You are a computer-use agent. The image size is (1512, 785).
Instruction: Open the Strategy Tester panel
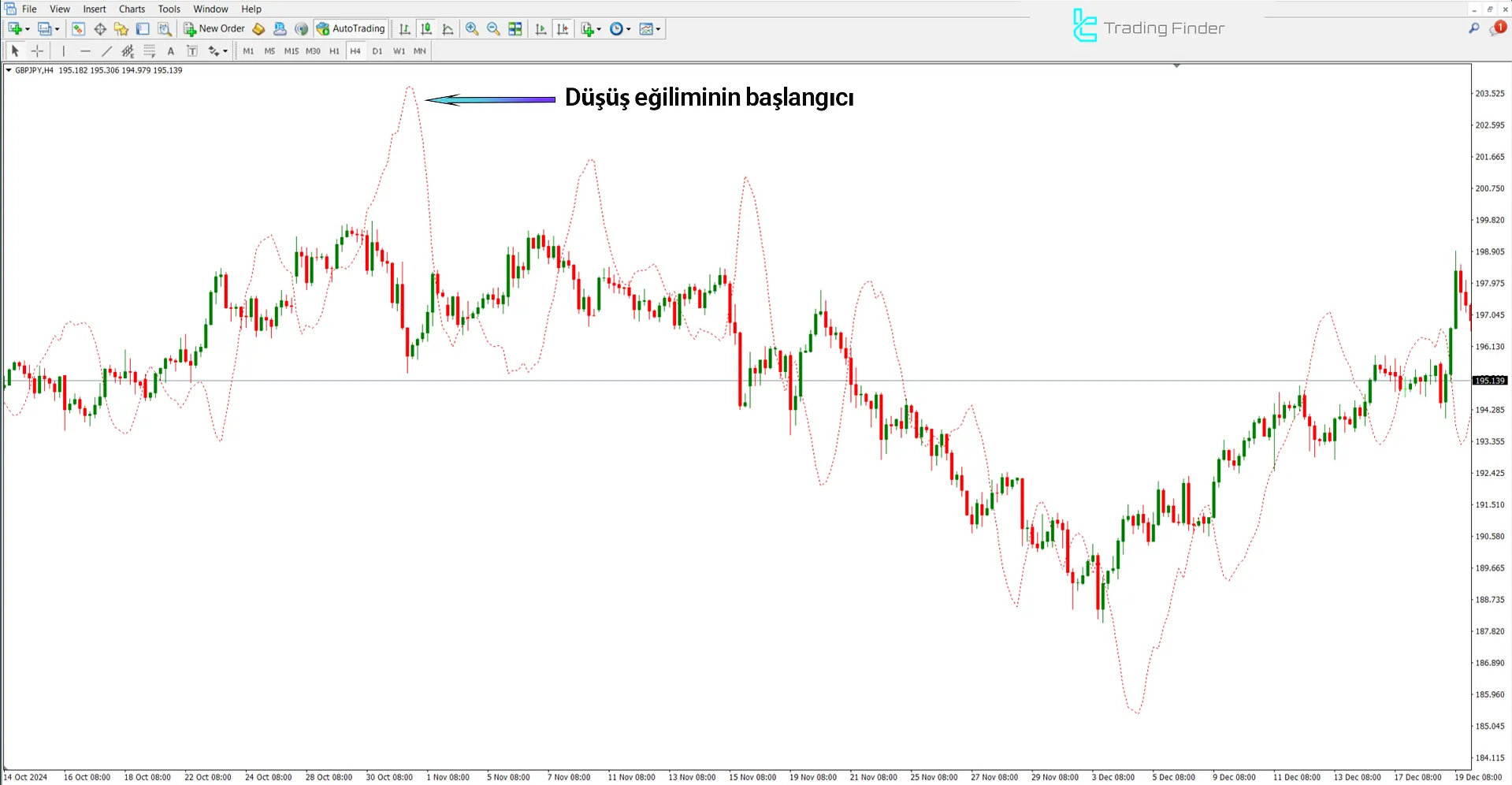[x=165, y=29]
